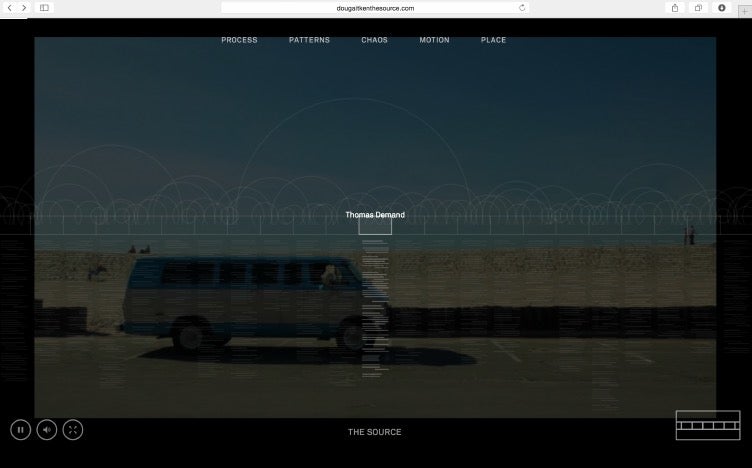Go forward in browser history
The height and width of the screenshot is (468, 752).
pos(24,8)
